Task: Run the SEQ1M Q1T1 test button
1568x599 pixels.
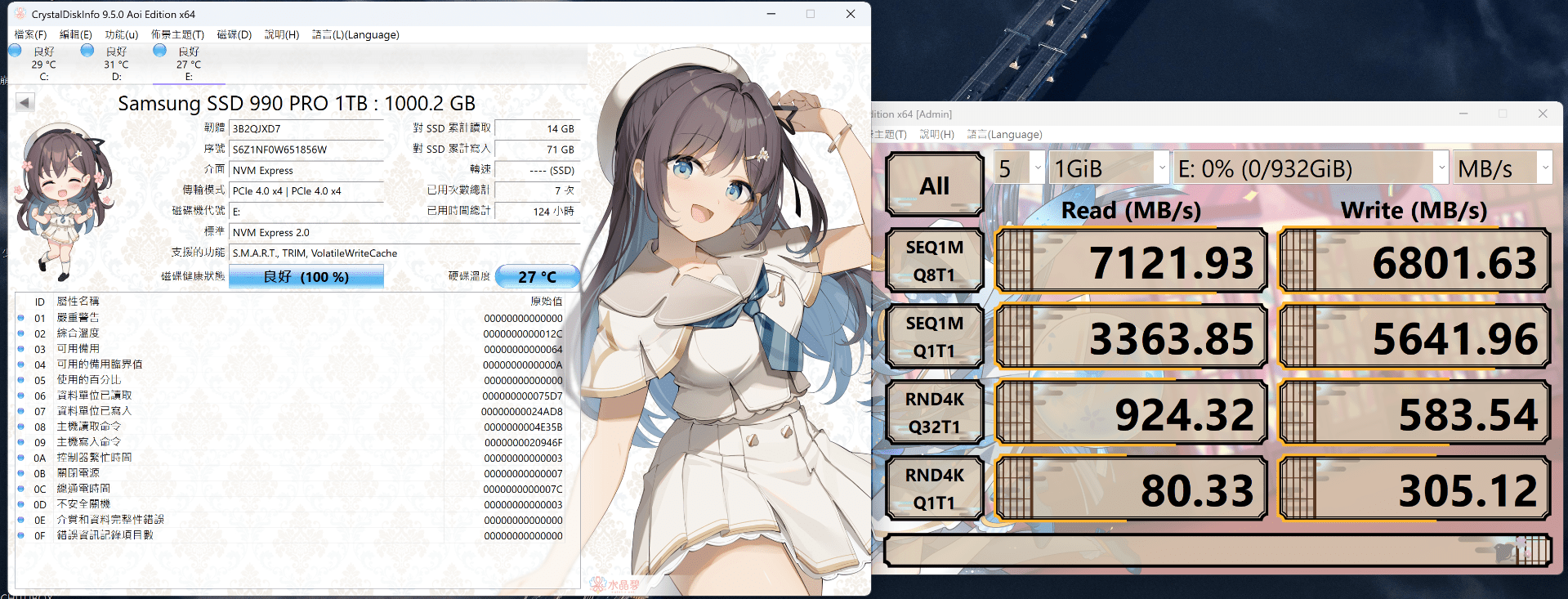Action: point(935,337)
